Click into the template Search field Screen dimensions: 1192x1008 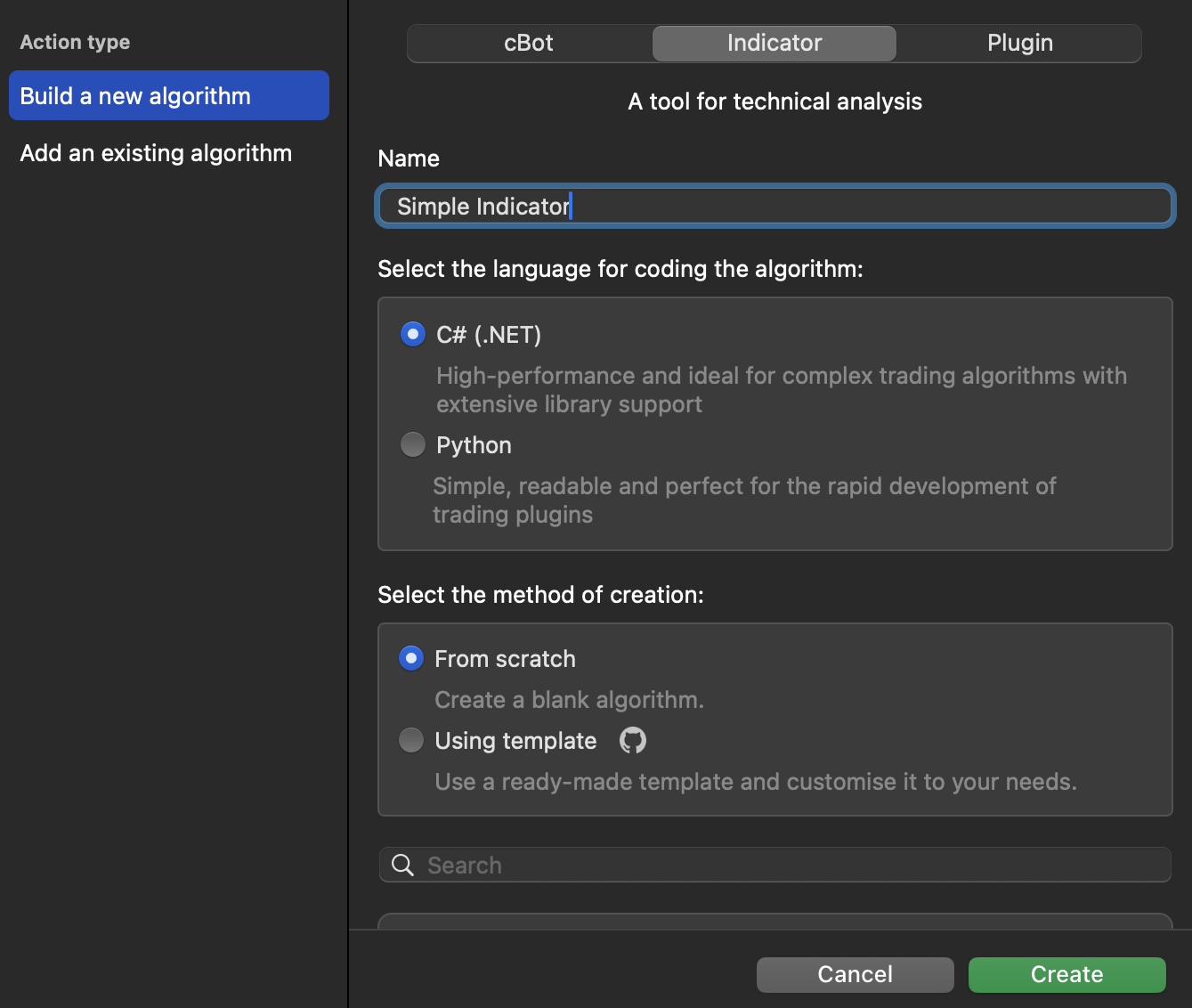[x=792, y=866]
